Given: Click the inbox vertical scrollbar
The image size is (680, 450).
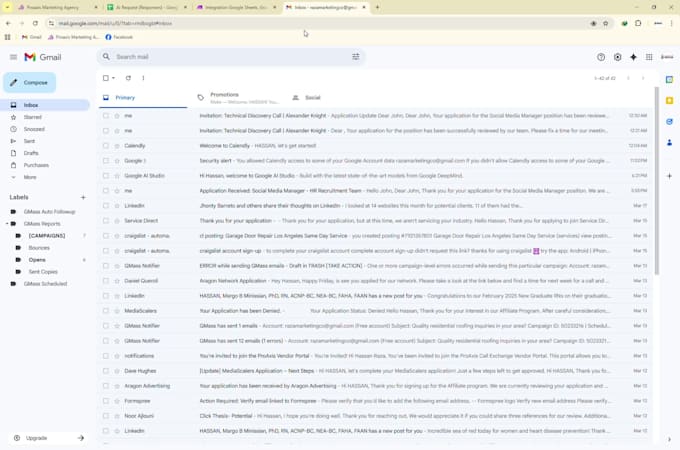Looking at the screenshot, I should coord(657,181).
